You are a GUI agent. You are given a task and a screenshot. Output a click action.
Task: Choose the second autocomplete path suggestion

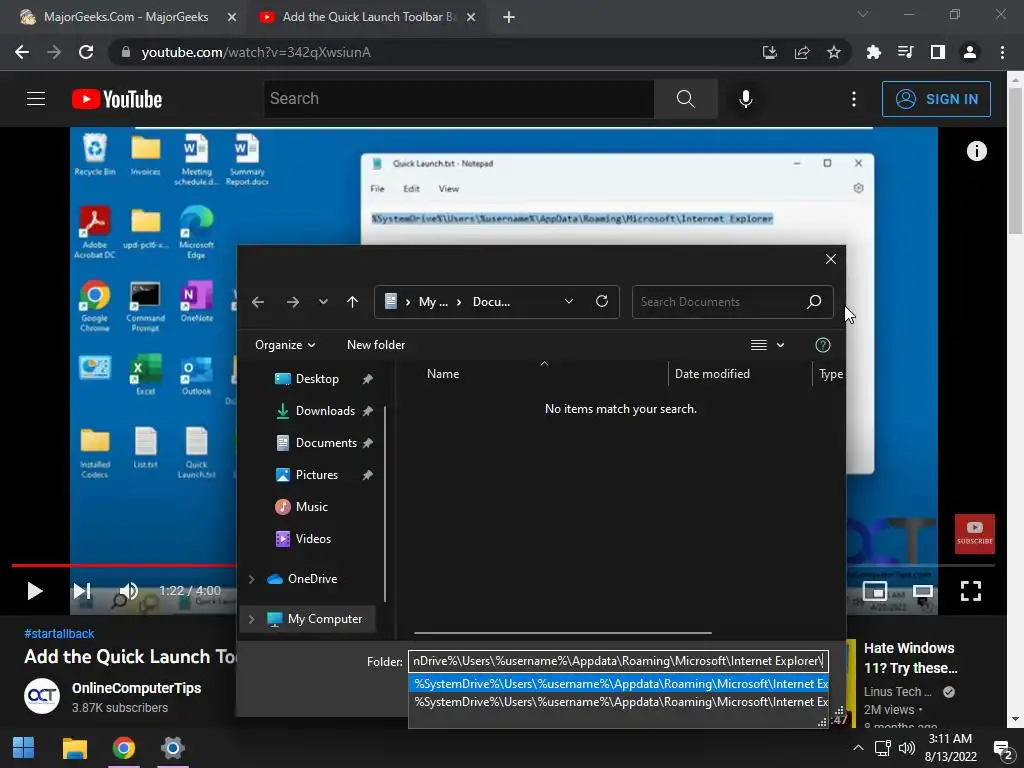[618, 702]
